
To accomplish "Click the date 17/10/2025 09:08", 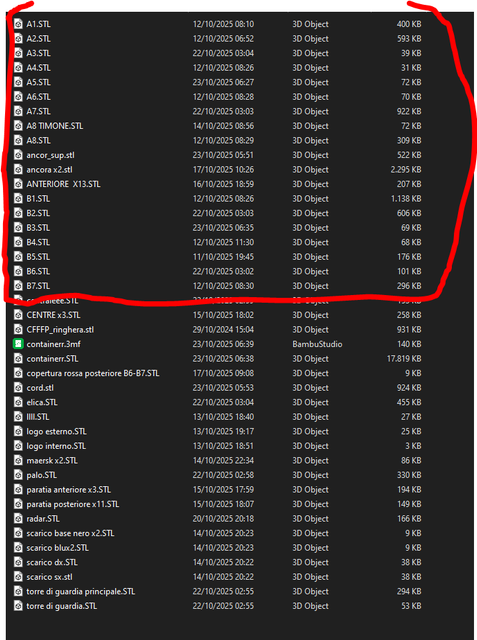I will pyautogui.click(x=223, y=373).
